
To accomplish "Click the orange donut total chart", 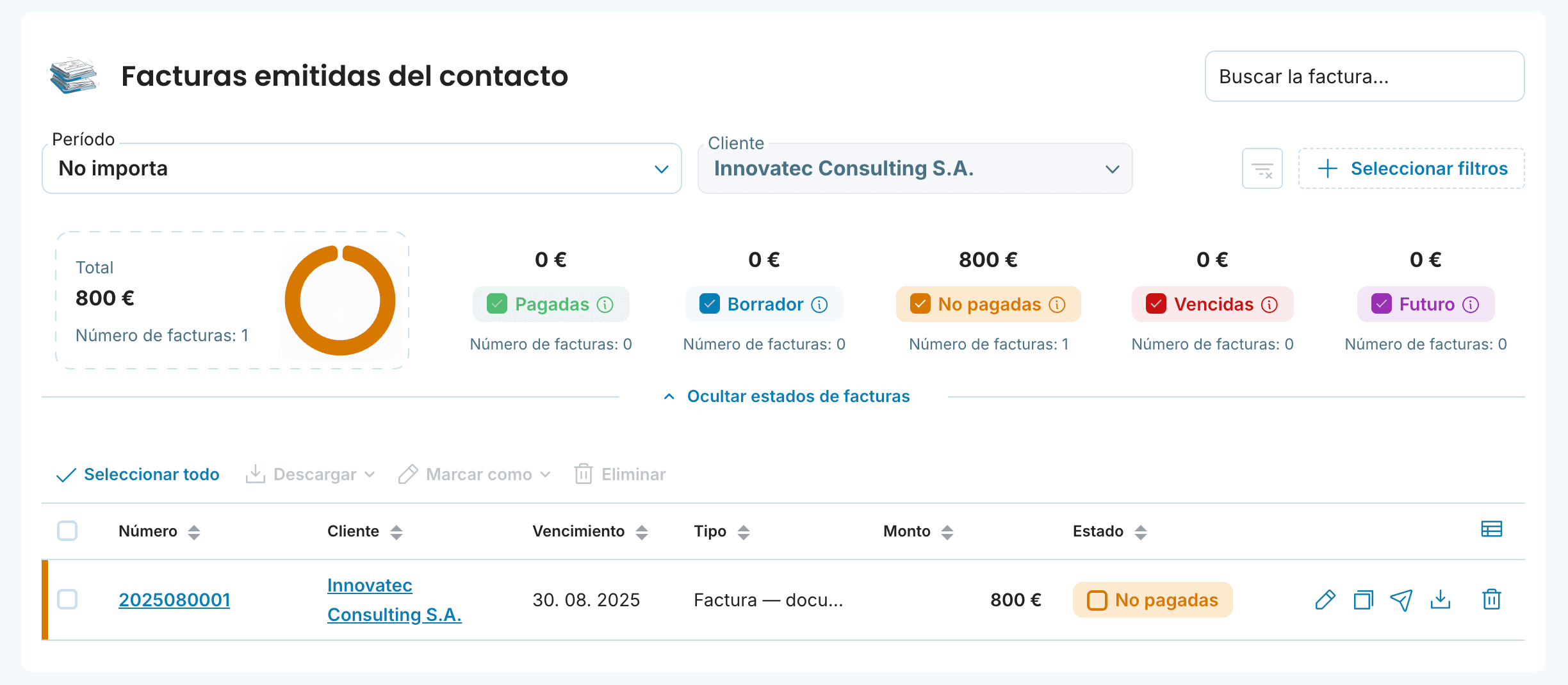I will click(x=340, y=300).
